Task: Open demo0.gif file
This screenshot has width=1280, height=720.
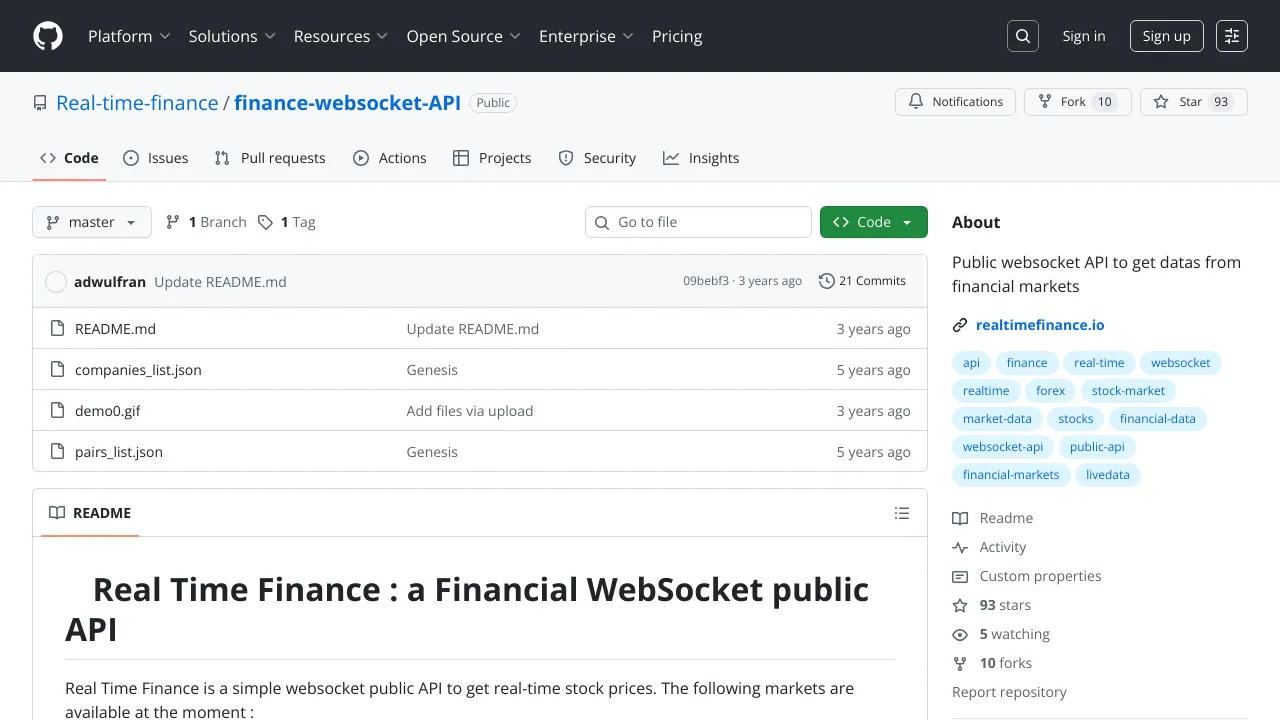Action: pyautogui.click(x=108, y=411)
